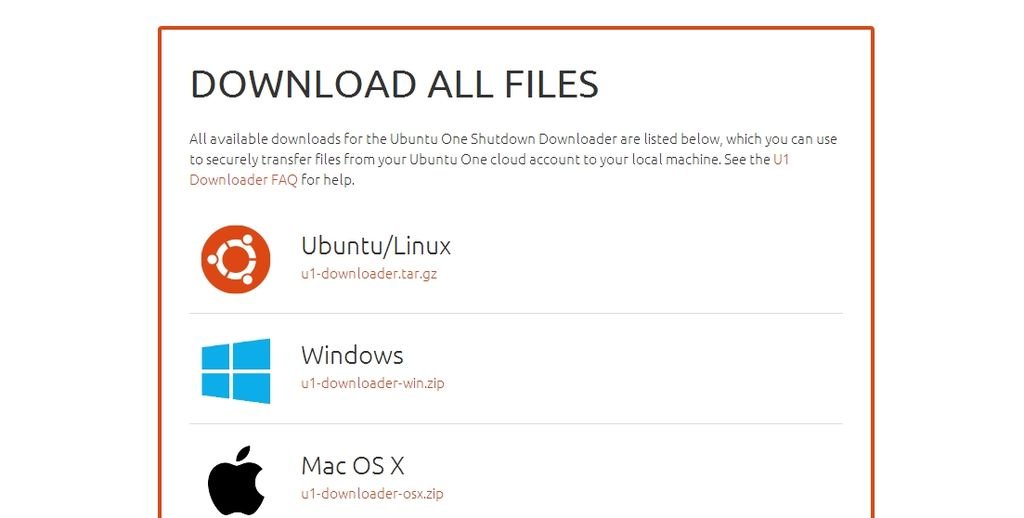Select the Ubuntu/Linux heading

[x=376, y=245]
